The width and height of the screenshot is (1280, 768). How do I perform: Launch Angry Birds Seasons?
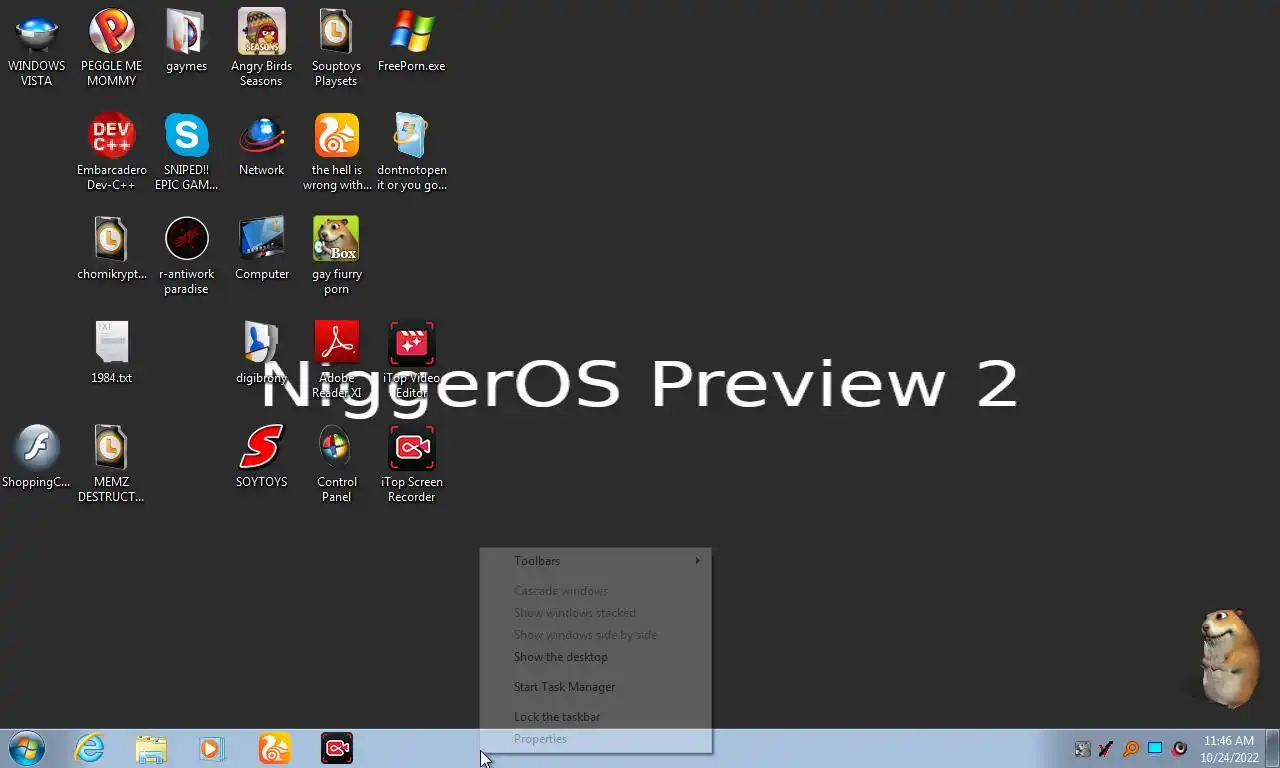coord(261,48)
